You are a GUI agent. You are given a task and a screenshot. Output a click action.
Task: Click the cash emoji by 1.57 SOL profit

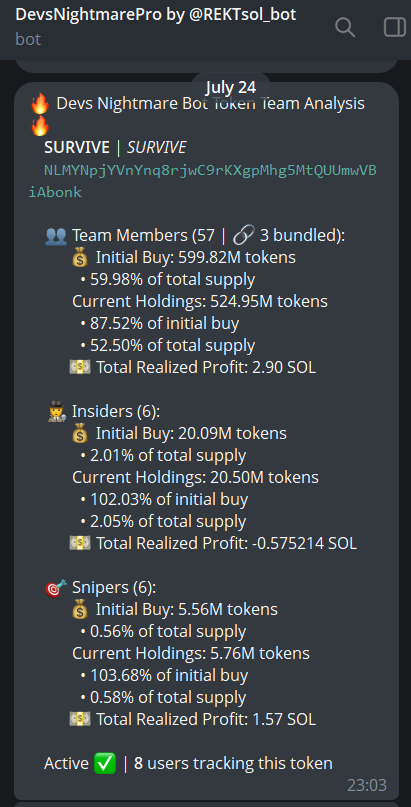tap(80, 719)
